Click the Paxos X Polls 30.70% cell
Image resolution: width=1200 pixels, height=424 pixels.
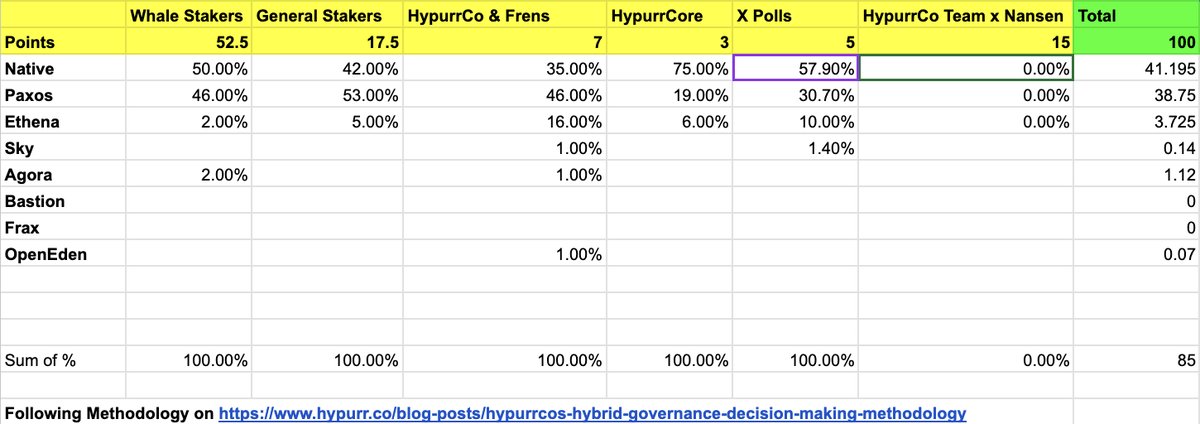(795, 95)
